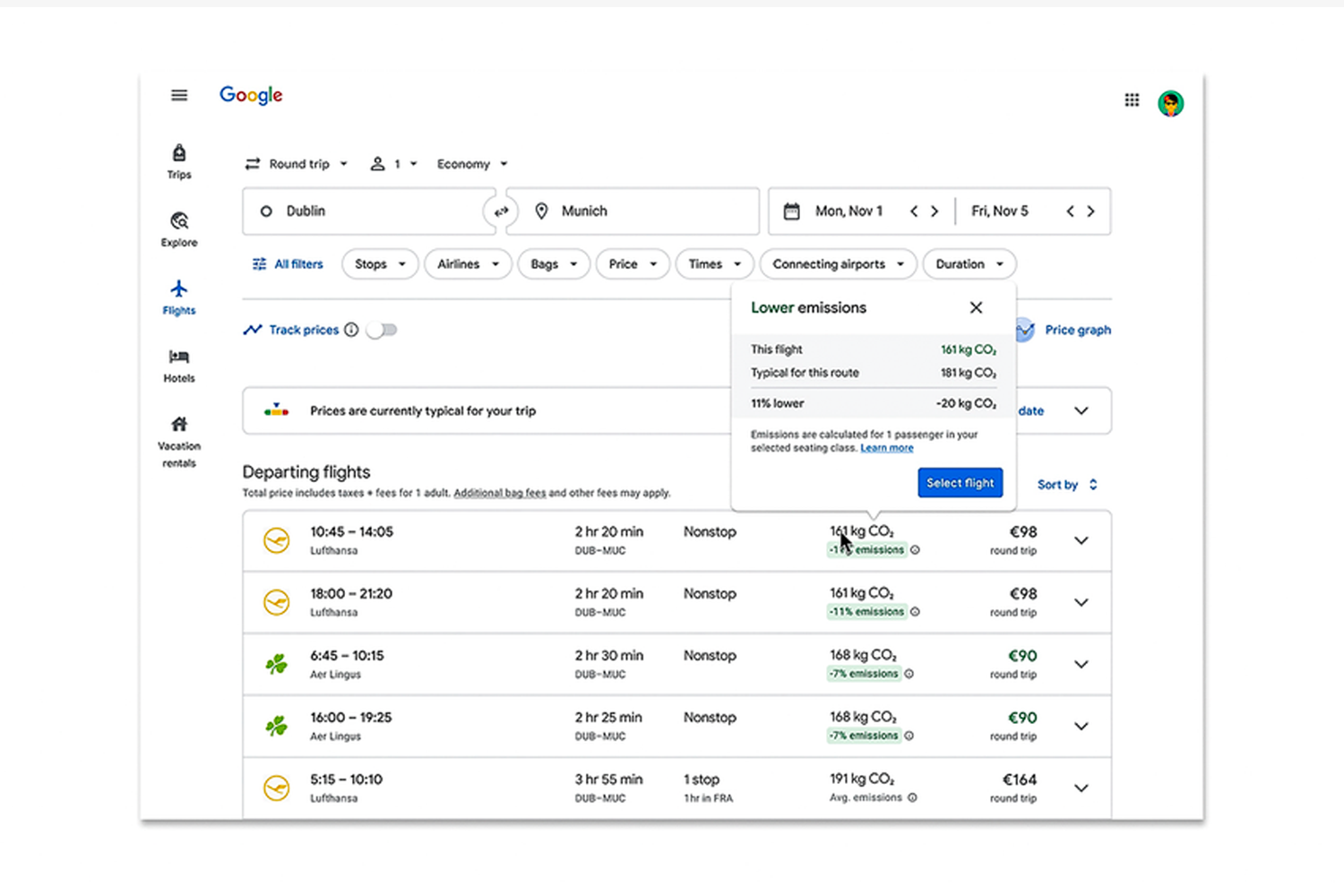The height and width of the screenshot is (896, 1344).
Task: Click the user account avatar
Action: pyautogui.click(x=1170, y=103)
